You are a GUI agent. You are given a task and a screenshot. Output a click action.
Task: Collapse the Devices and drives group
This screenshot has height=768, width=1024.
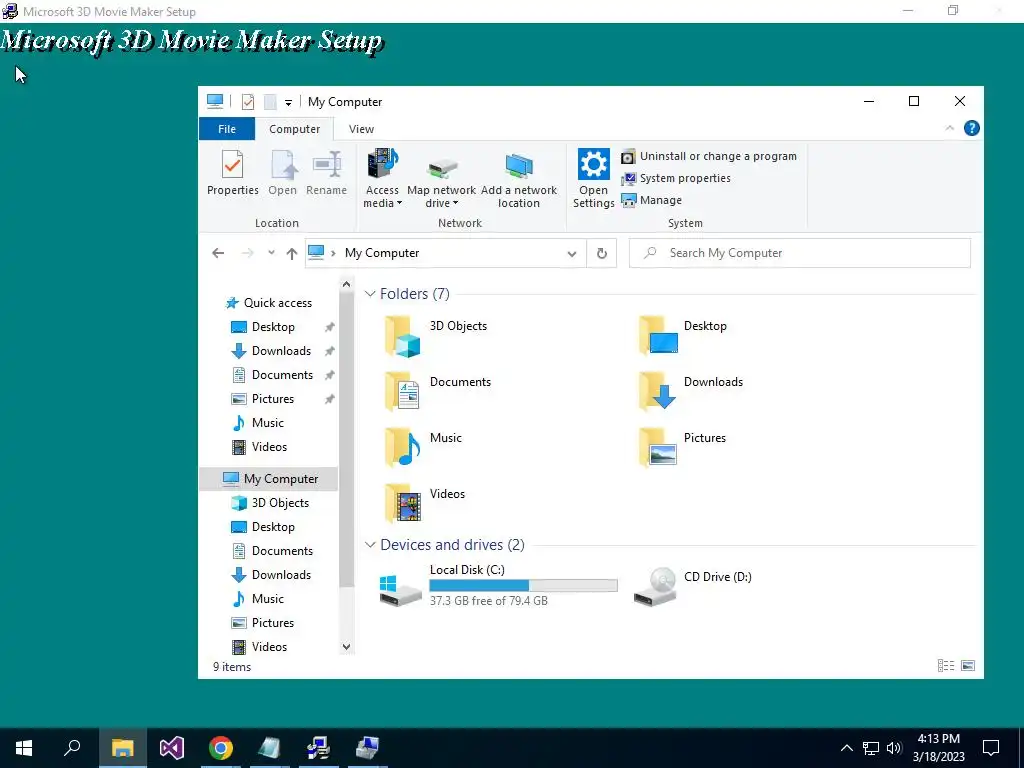pyautogui.click(x=370, y=545)
